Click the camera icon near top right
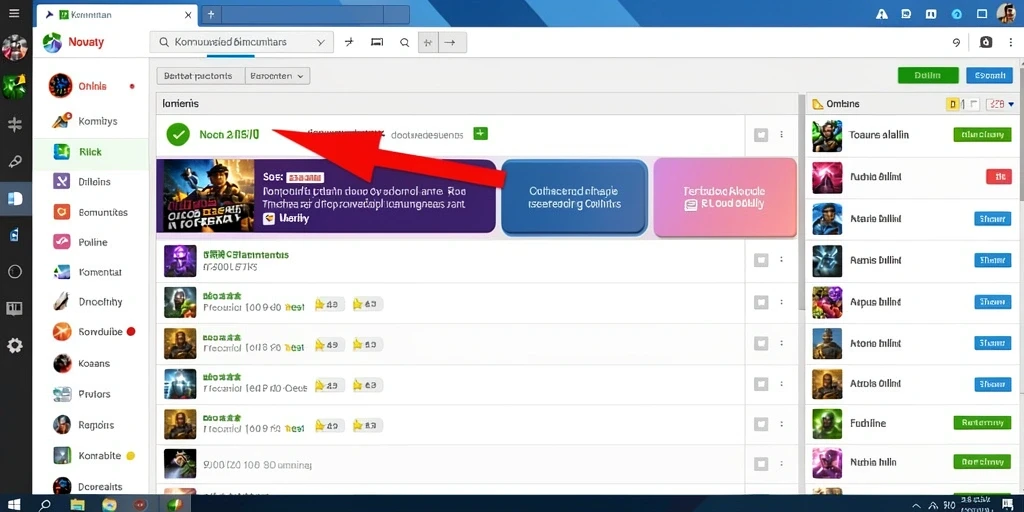 click(x=986, y=42)
